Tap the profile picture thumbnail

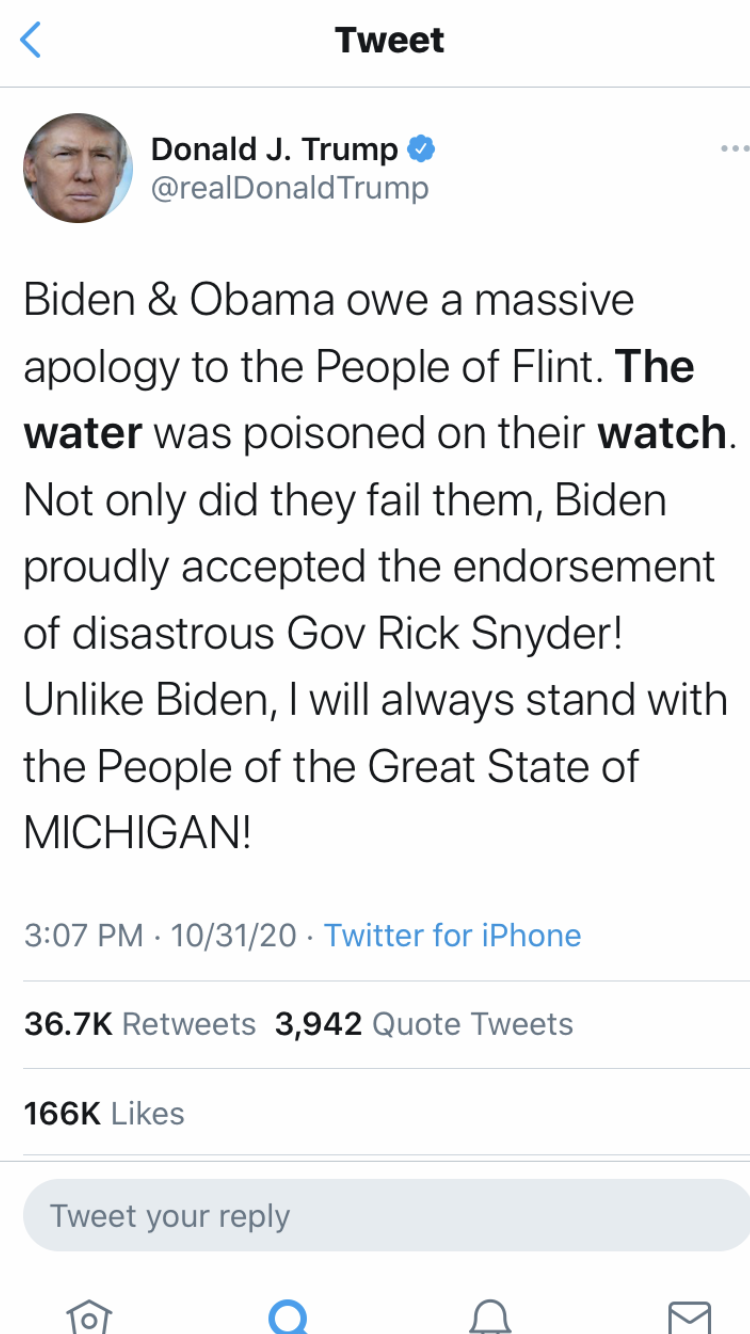[x=78, y=168]
